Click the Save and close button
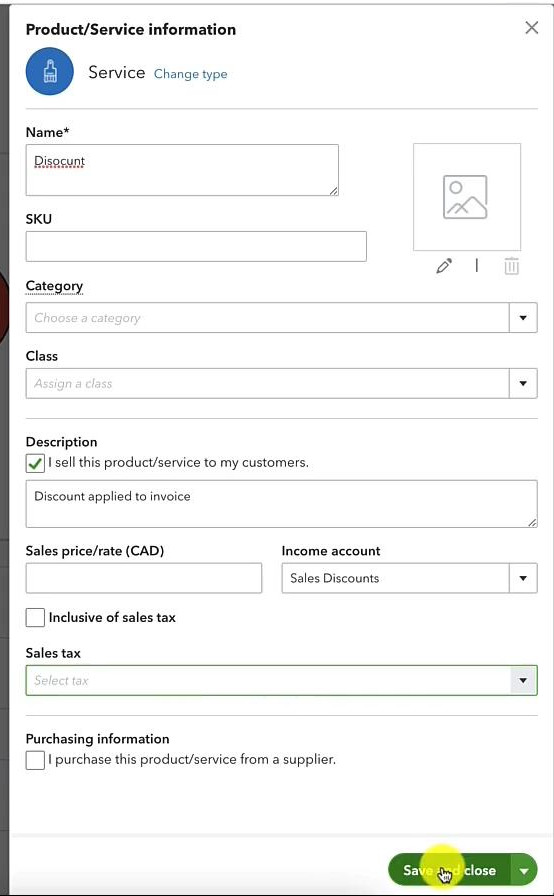Image resolution: width=554 pixels, height=896 pixels. [449, 870]
